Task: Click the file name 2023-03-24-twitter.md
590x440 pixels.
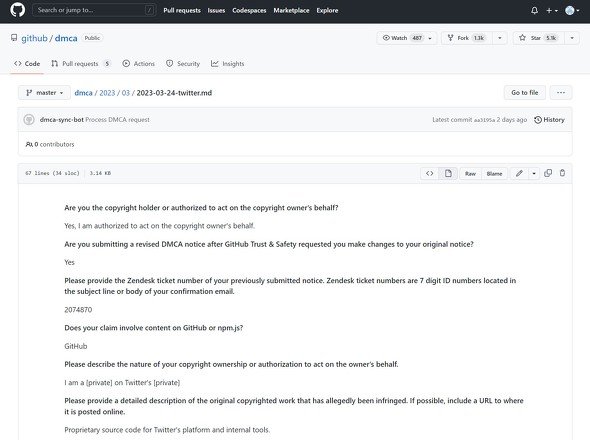Action: coord(174,93)
